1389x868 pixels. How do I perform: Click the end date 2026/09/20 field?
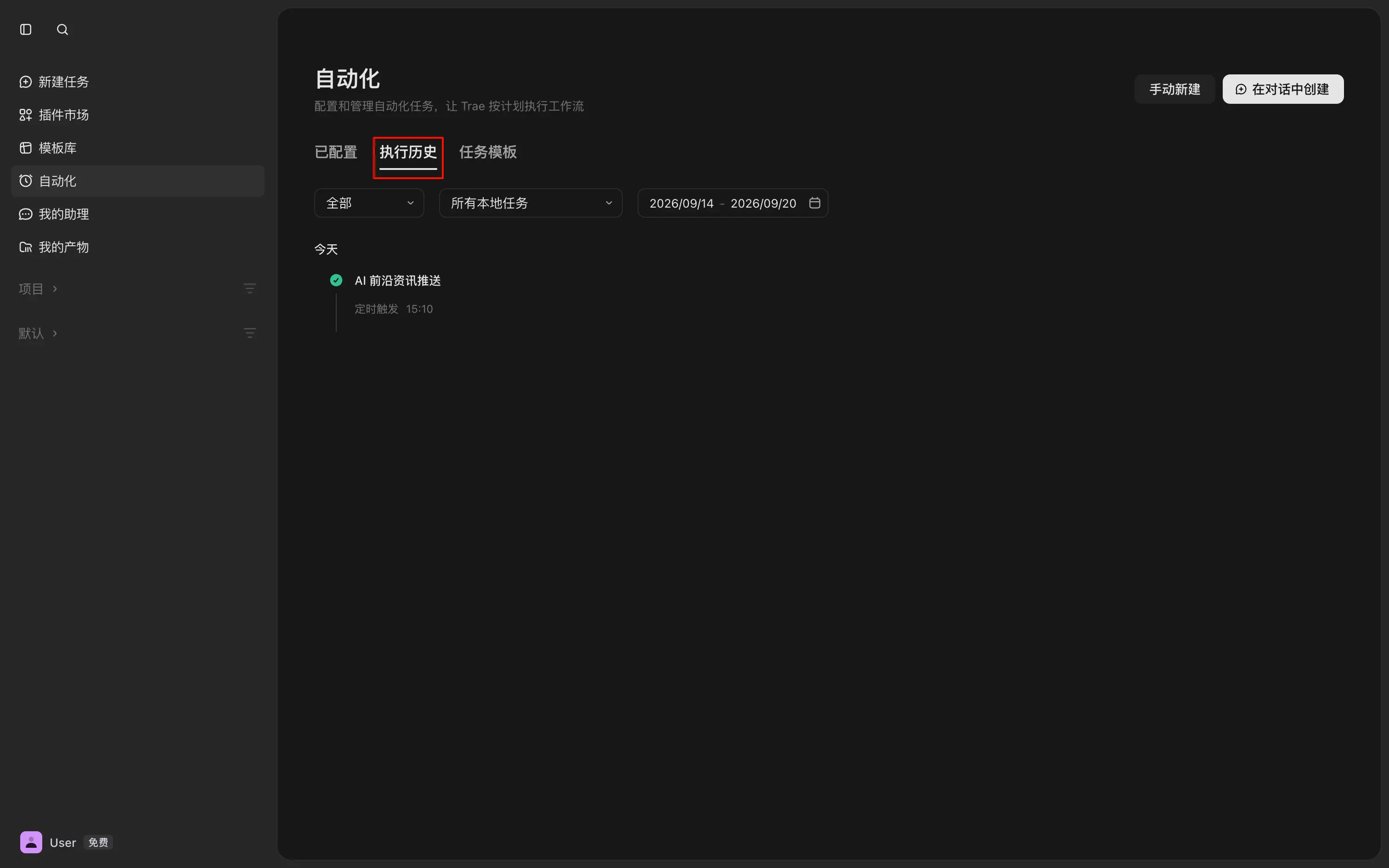[x=763, y=203]
